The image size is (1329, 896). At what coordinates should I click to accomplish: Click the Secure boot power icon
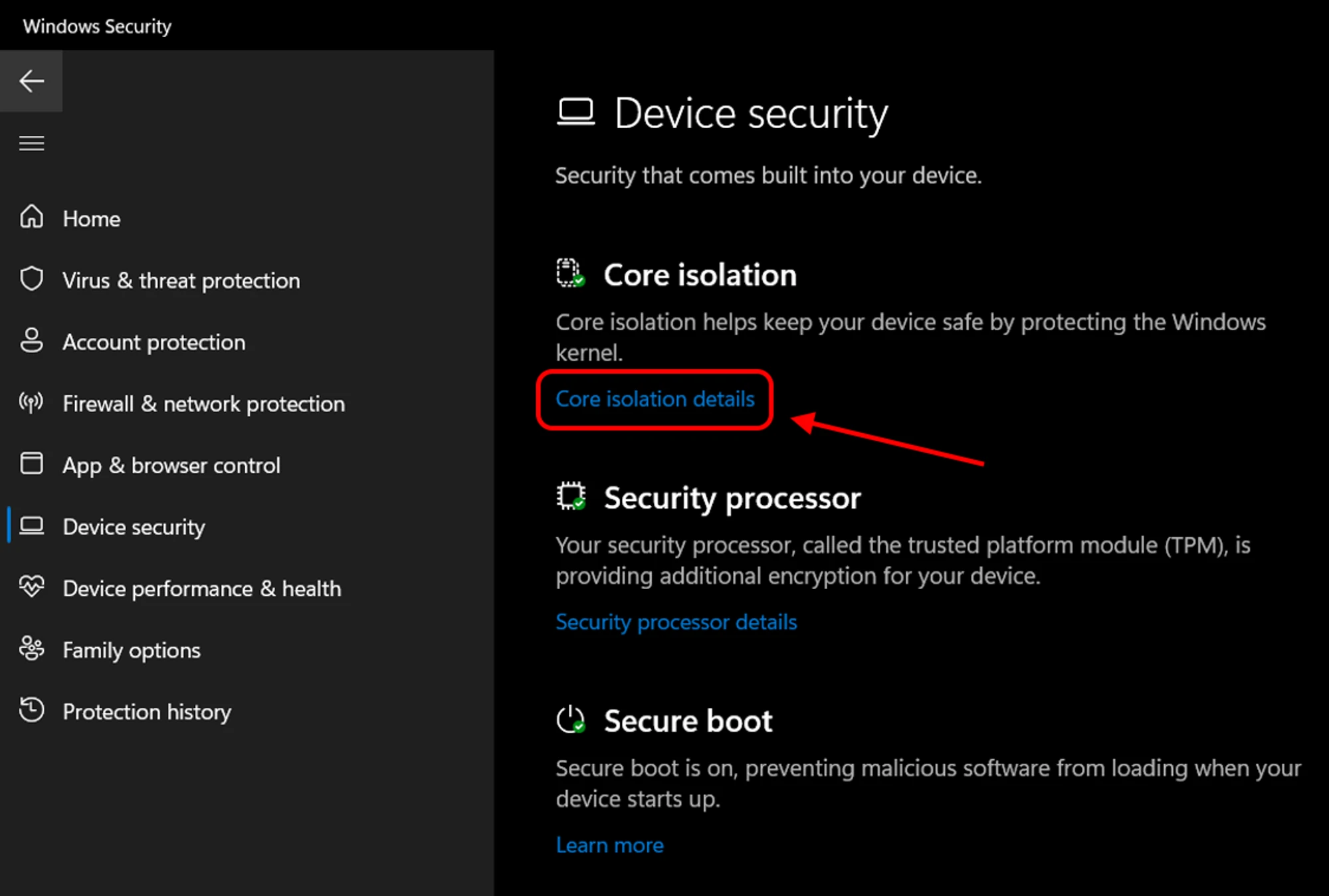(571, 719)
